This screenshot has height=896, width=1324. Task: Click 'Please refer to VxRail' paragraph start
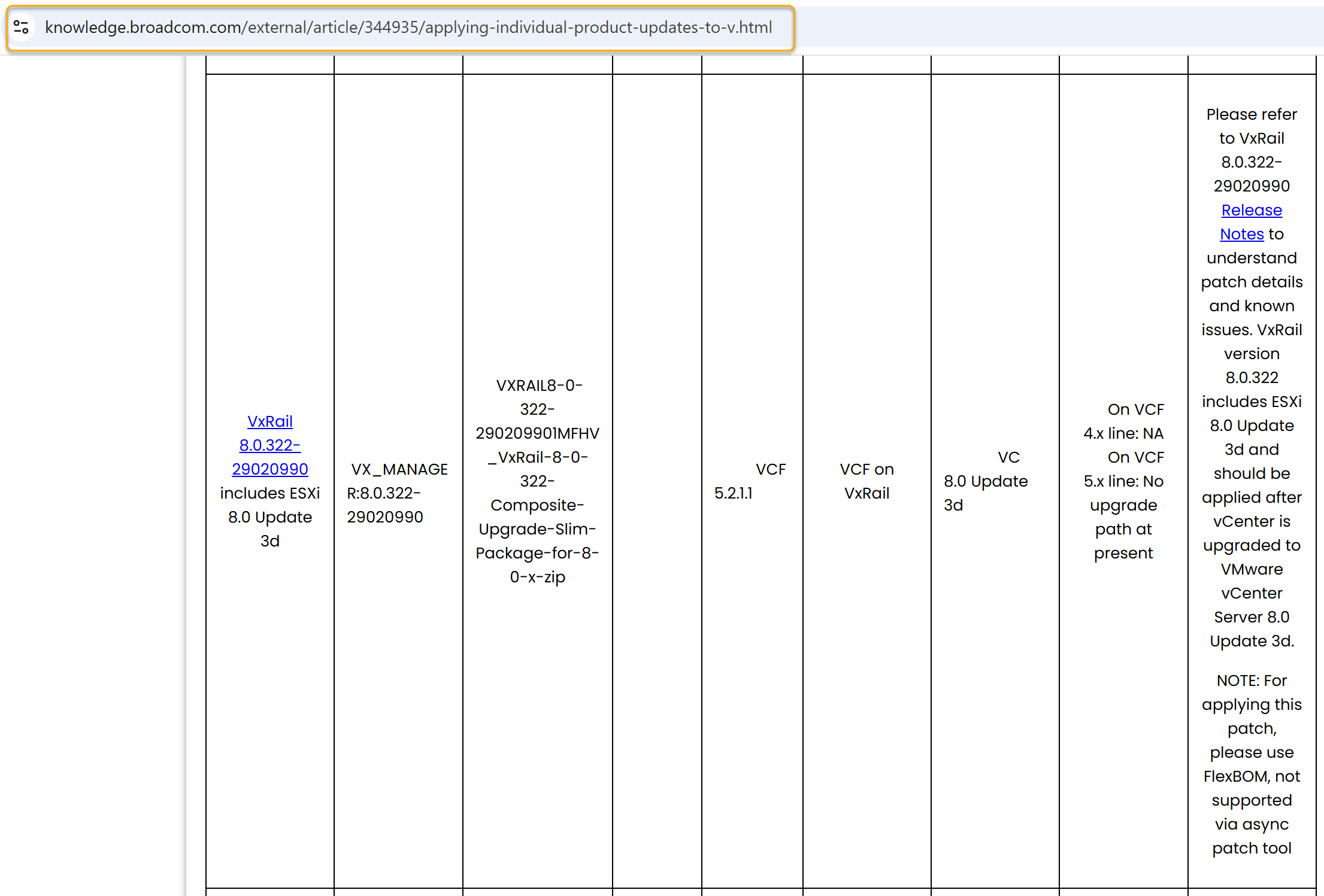[1251, 115]
